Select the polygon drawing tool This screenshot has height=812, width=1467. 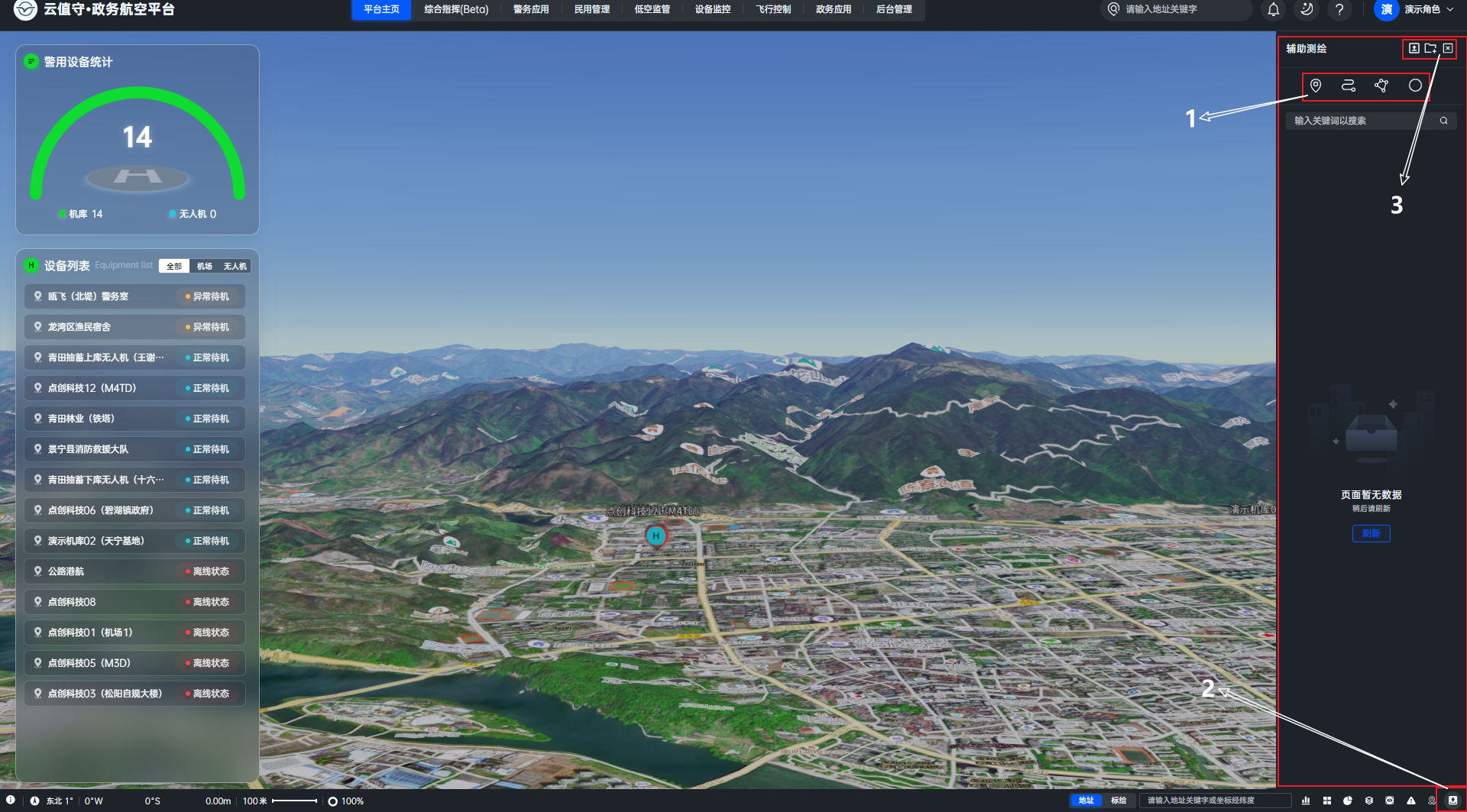(x=1381, y=86)
